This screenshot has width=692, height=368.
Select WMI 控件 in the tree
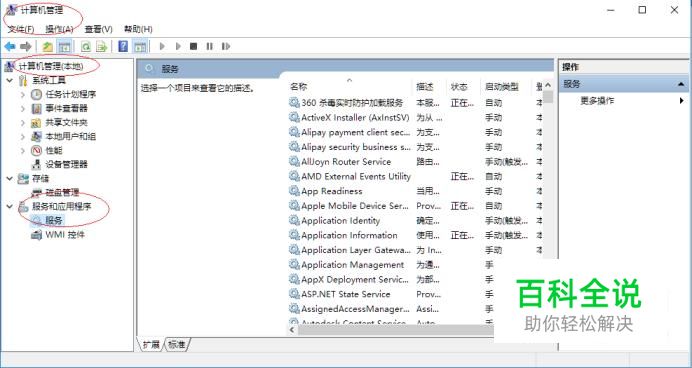pos(65,235)
